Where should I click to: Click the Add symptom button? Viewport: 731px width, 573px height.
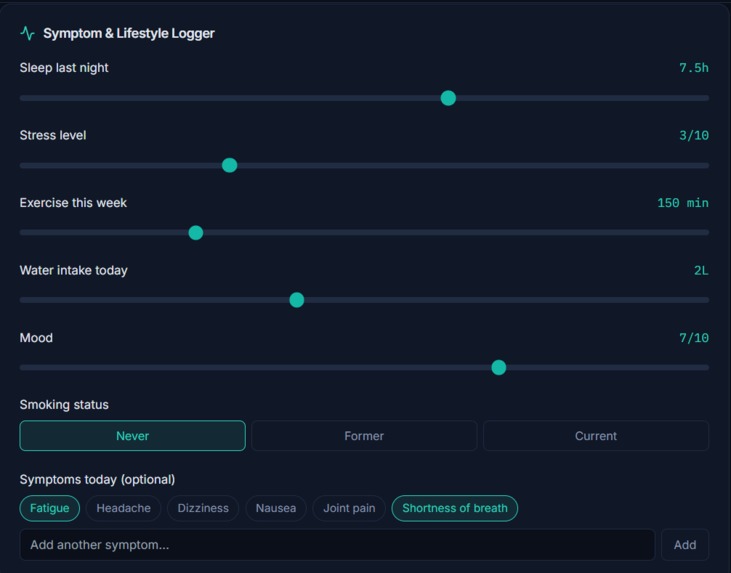[685, 545]
